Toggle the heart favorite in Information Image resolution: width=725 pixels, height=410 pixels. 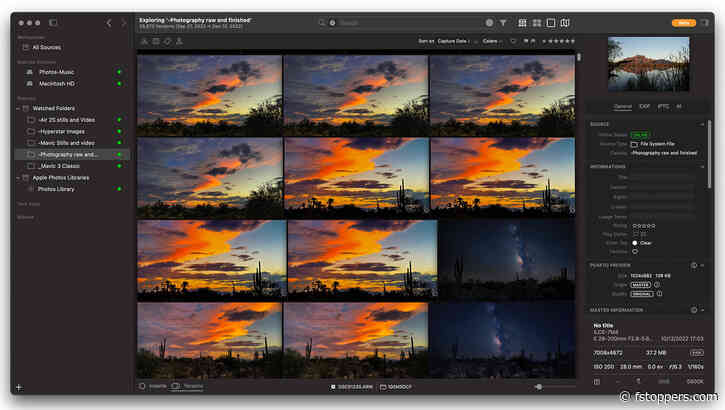click(x=635, y=252)
